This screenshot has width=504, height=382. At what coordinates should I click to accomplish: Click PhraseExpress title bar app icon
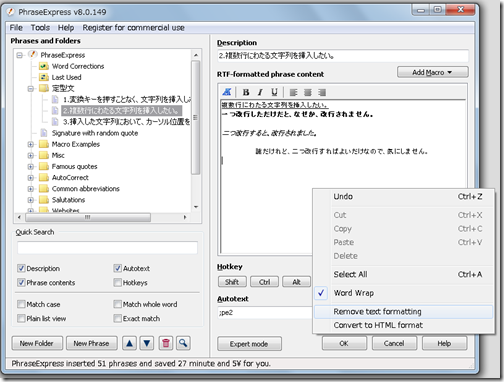[11, 12]
